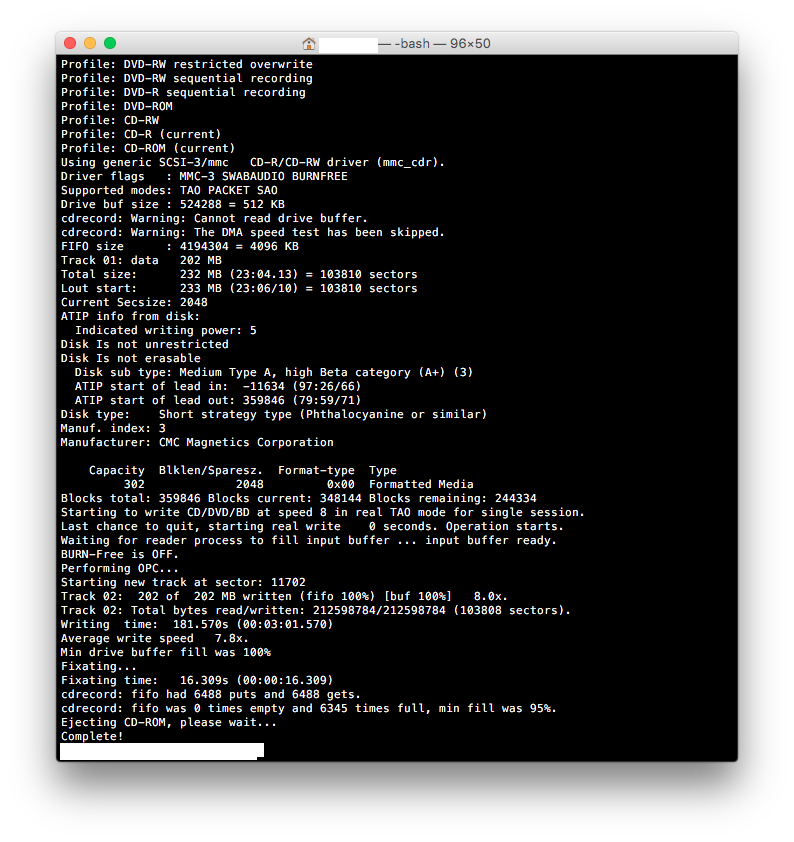This screenshot has height=842, width=794.
Task: Click the green zoom window button
Action: coord(110,43)
